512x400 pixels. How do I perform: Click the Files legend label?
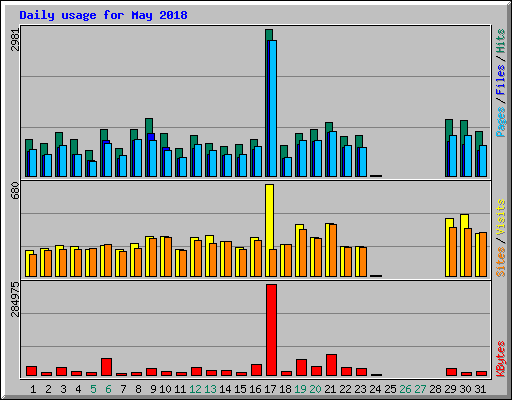[501, 79]
